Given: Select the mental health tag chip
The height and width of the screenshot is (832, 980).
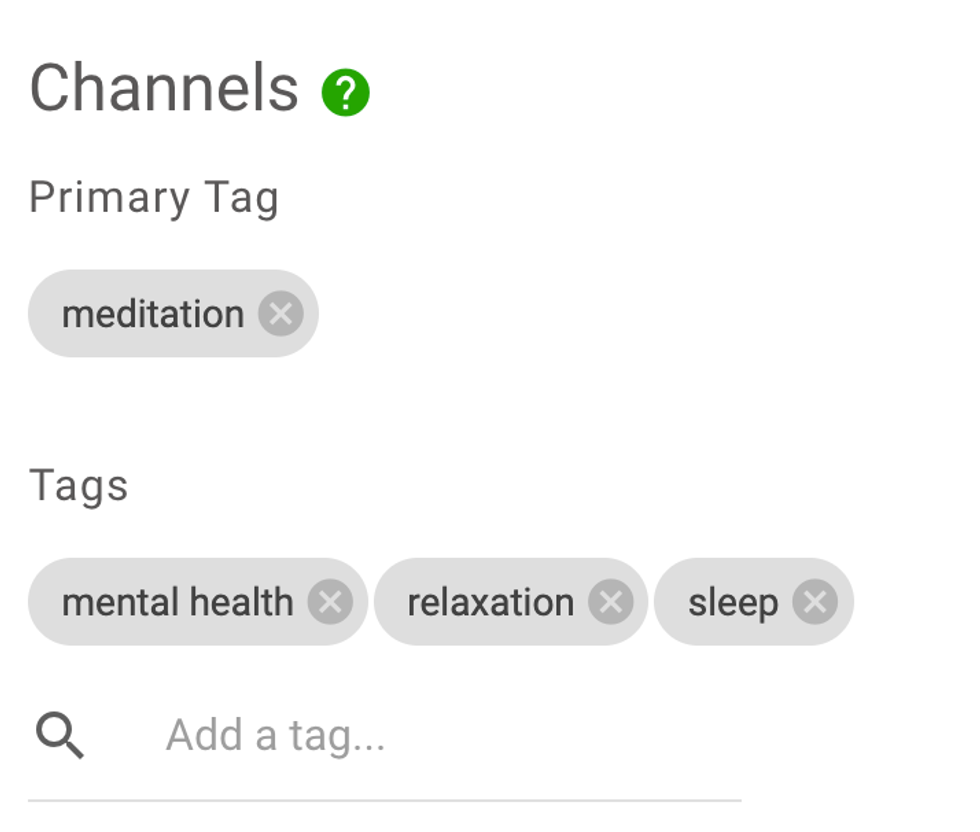Looking at the screenshot, I should [177, 602].
